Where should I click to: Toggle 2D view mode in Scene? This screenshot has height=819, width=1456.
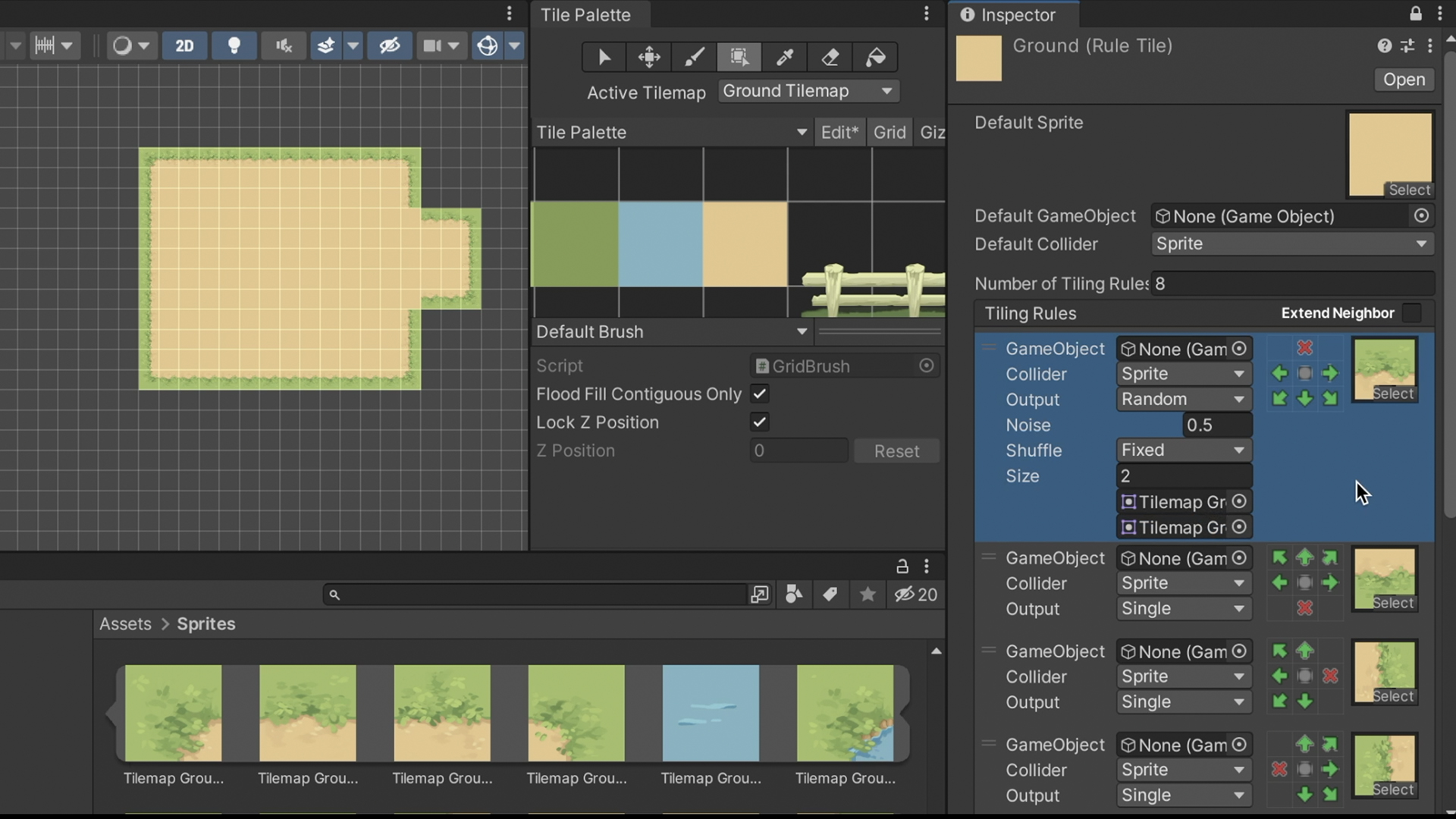coord(184,46)
